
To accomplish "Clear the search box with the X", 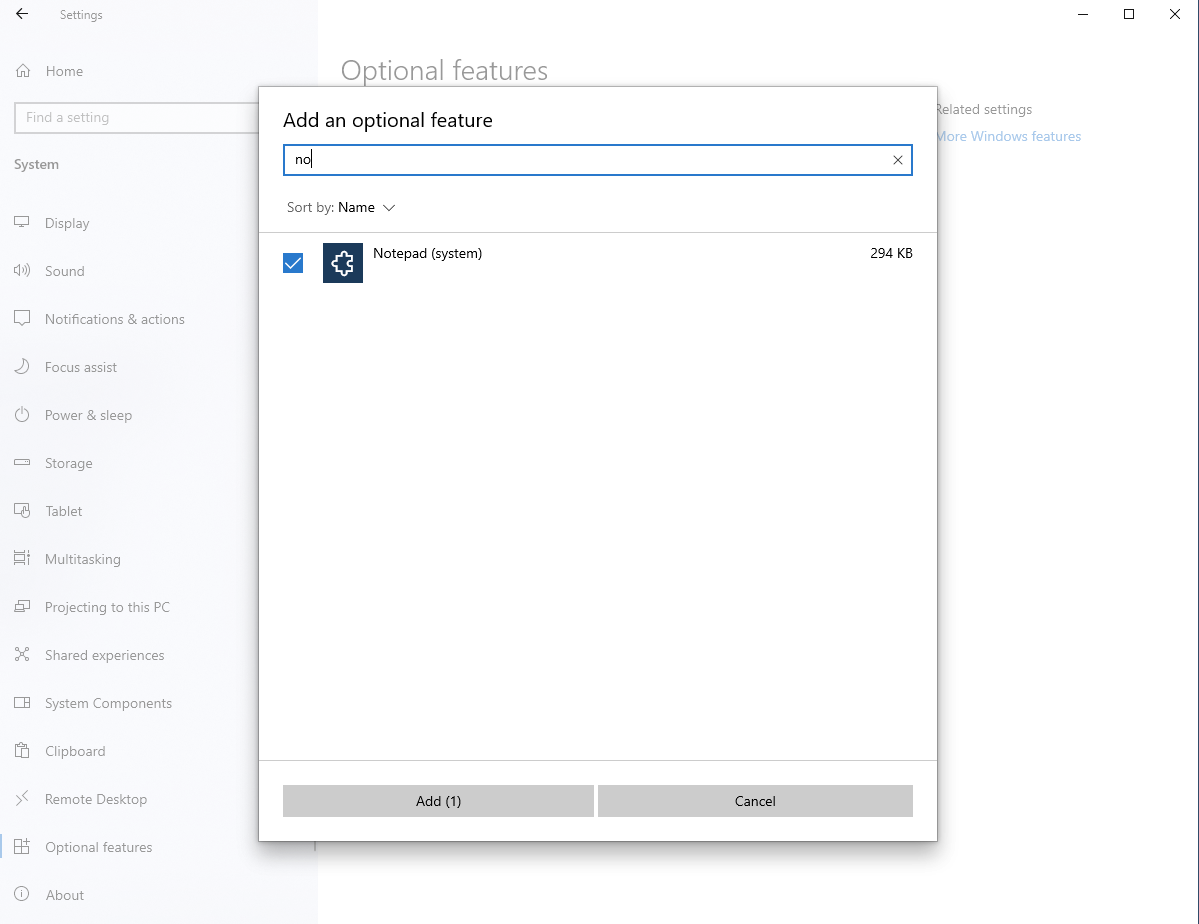I will point(898,160).
